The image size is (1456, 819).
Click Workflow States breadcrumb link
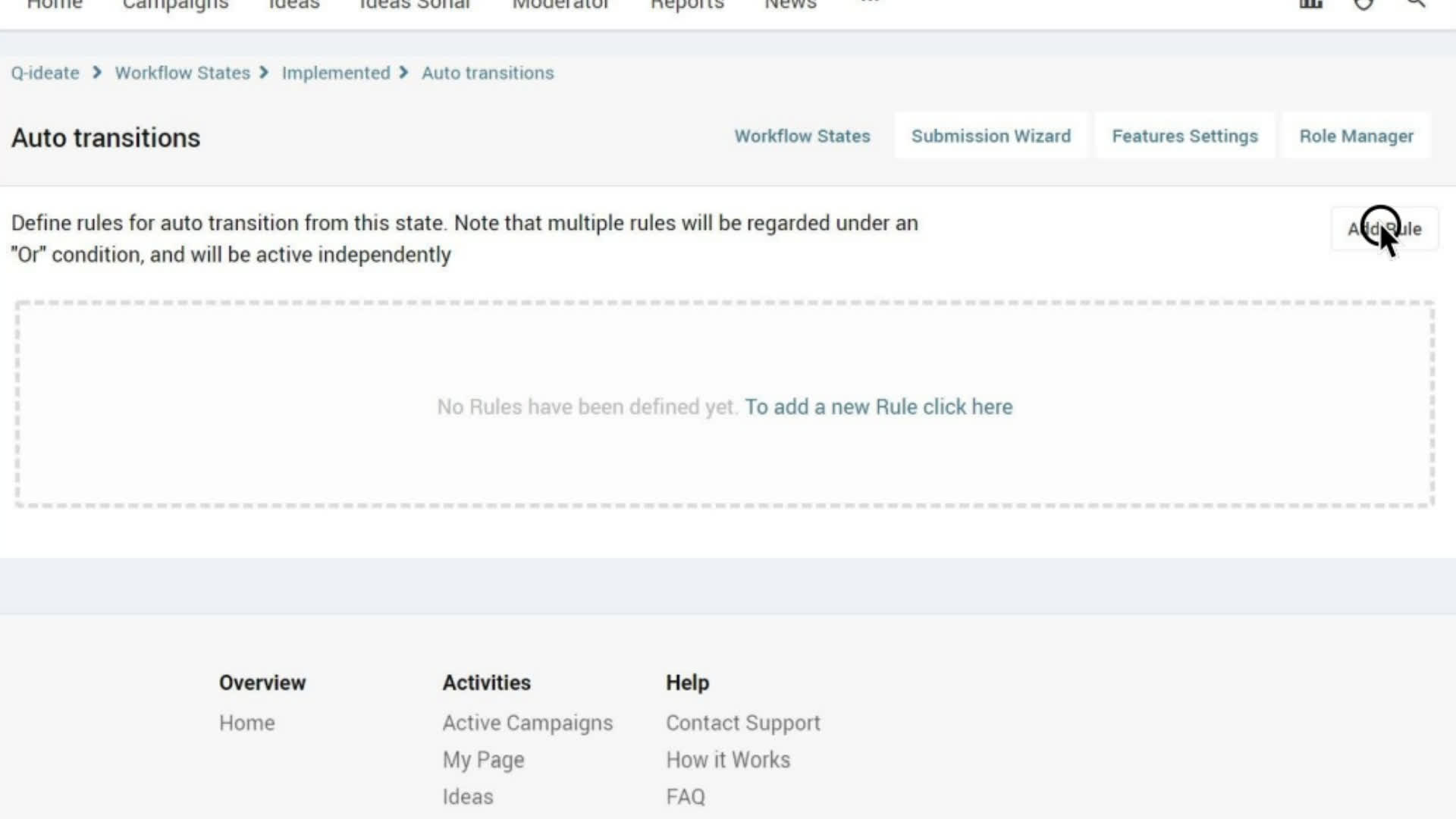click(182, 74)
